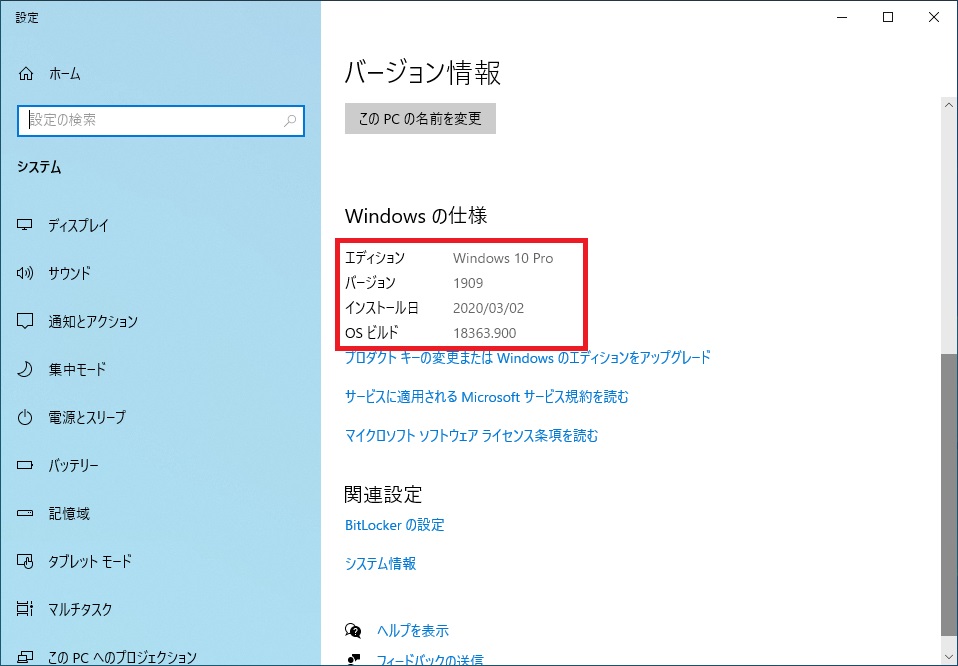The image size is (958, 666).
Task: Click the システム category heading
Action: click(39, 167)
